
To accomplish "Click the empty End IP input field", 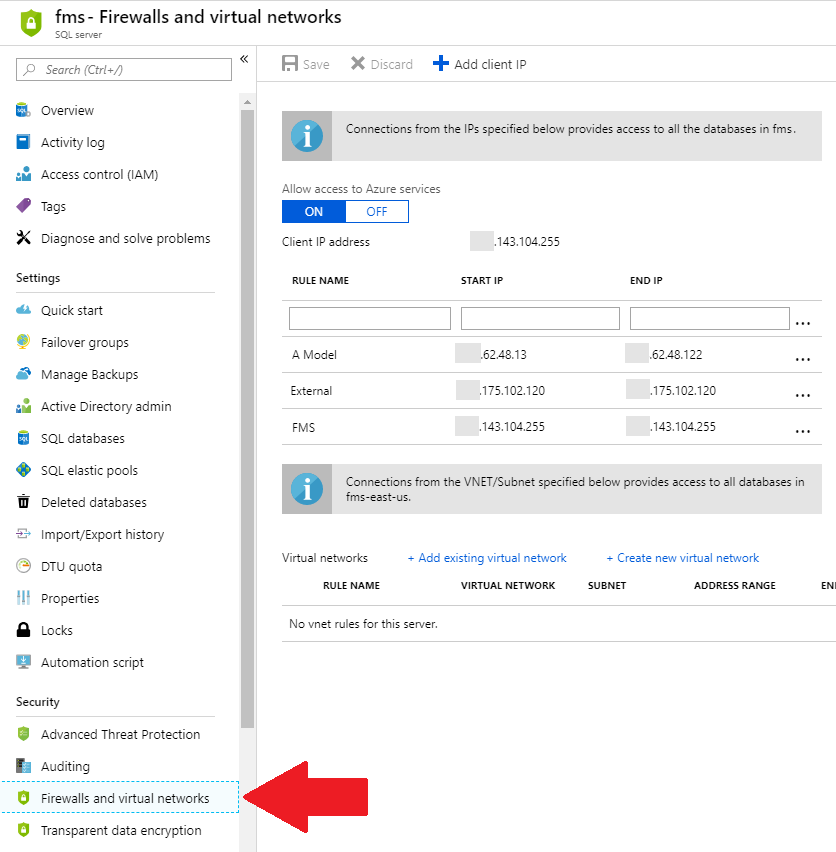I will click(709, 318).
